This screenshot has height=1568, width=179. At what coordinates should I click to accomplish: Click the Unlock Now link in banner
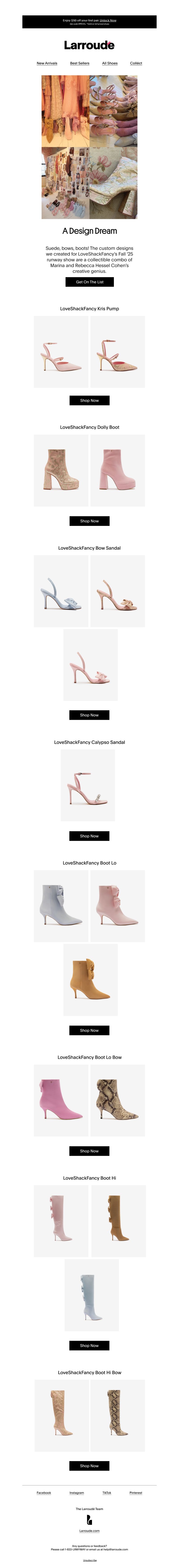pyautogui.click(x=108, y=20)
